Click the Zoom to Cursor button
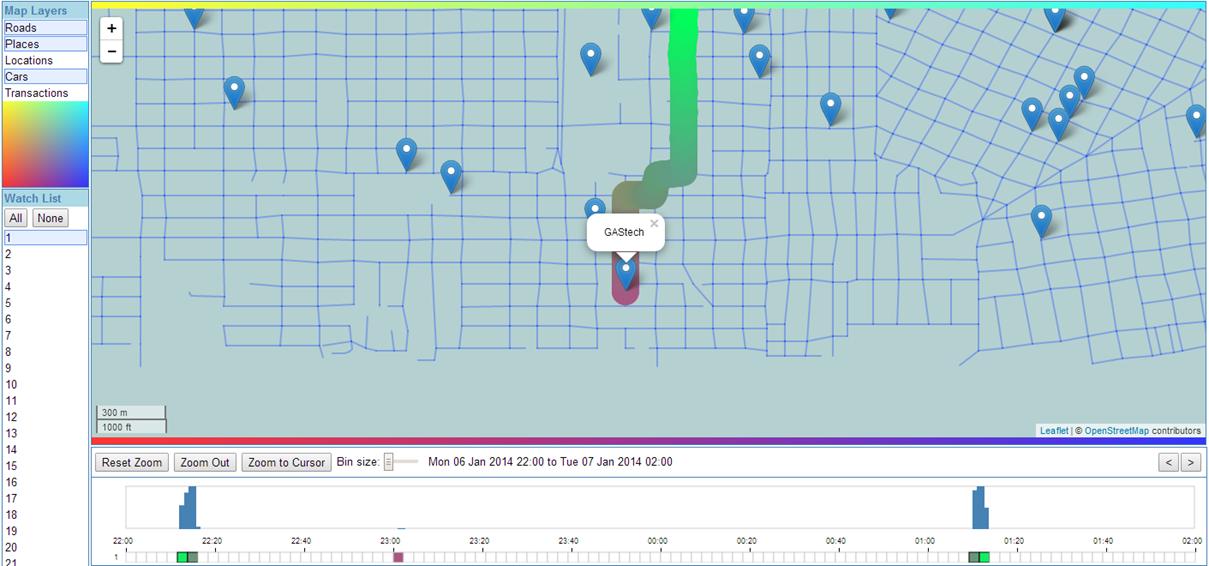The image size is (1209, 566). [x=286, y=462]
